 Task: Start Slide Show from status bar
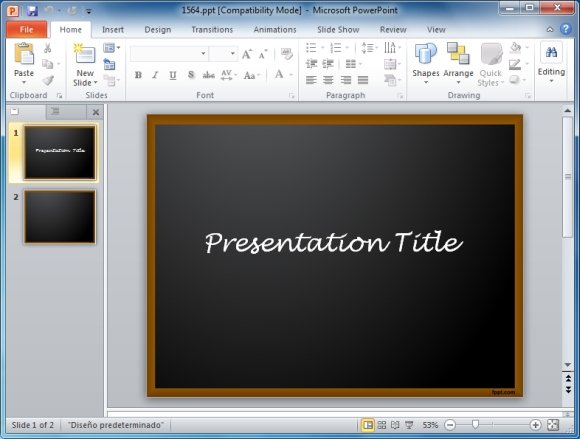(x=409, y=425)
